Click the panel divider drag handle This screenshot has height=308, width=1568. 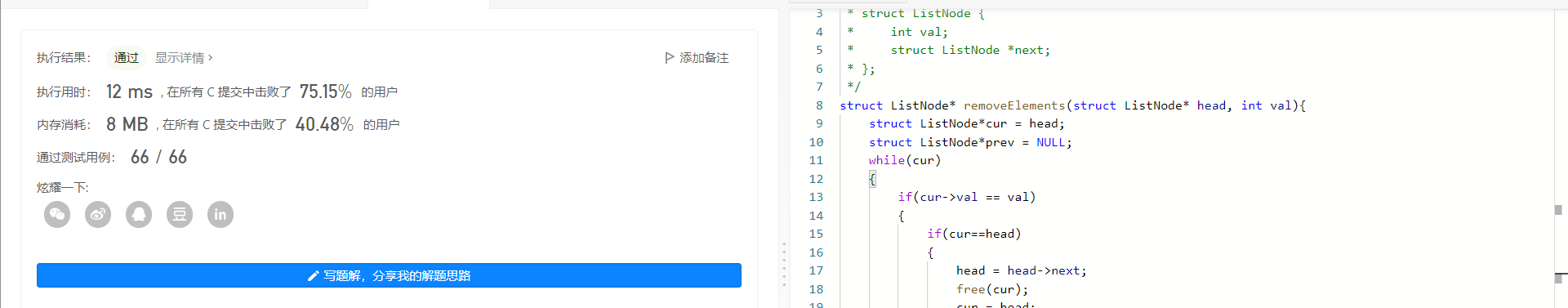784,264
